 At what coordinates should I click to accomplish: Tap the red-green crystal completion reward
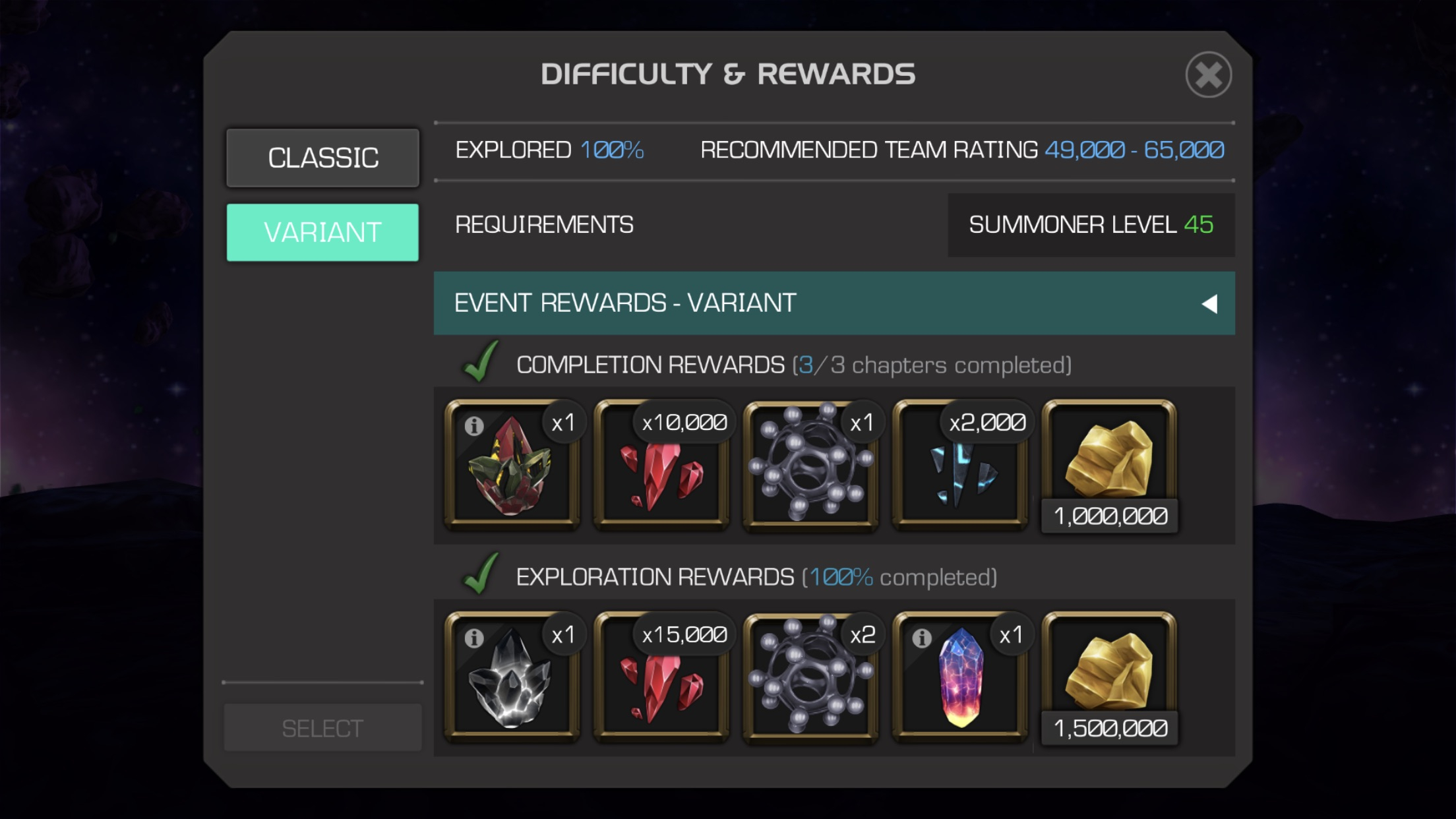click(x=512, y=466)
